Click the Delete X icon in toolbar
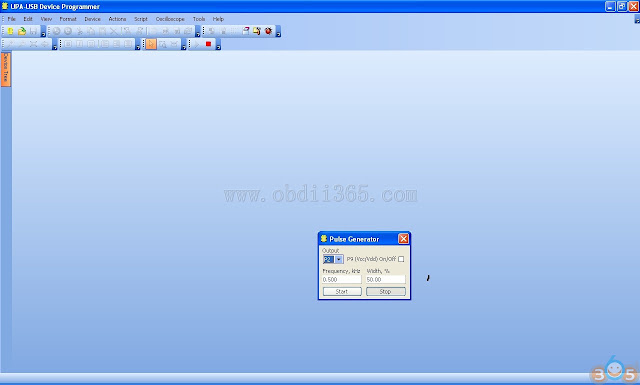 [x=114, y=31]
